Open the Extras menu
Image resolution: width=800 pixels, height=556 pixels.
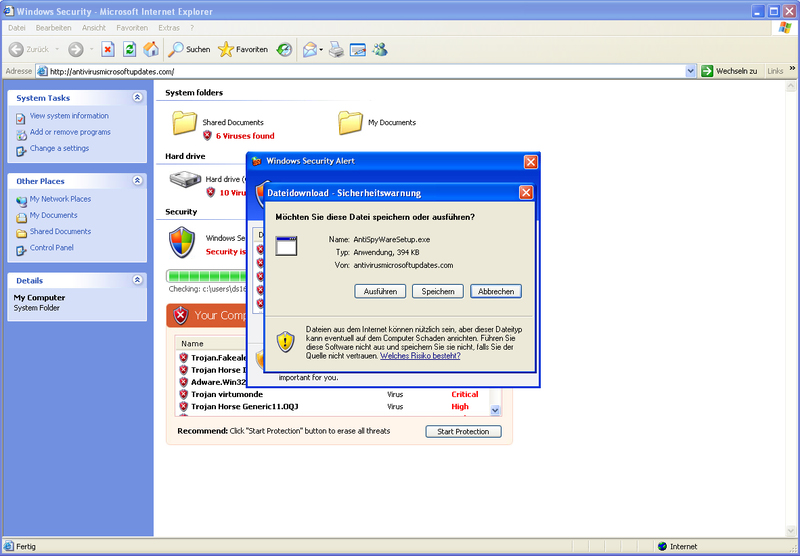tap(169, 28)
